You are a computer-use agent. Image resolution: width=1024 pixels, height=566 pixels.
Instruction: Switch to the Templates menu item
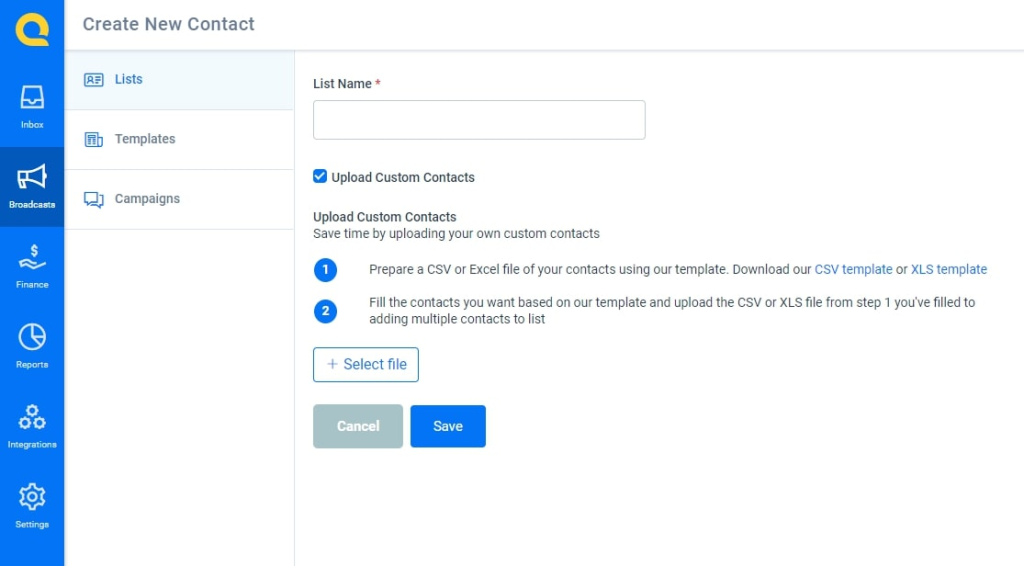[180, 140]
